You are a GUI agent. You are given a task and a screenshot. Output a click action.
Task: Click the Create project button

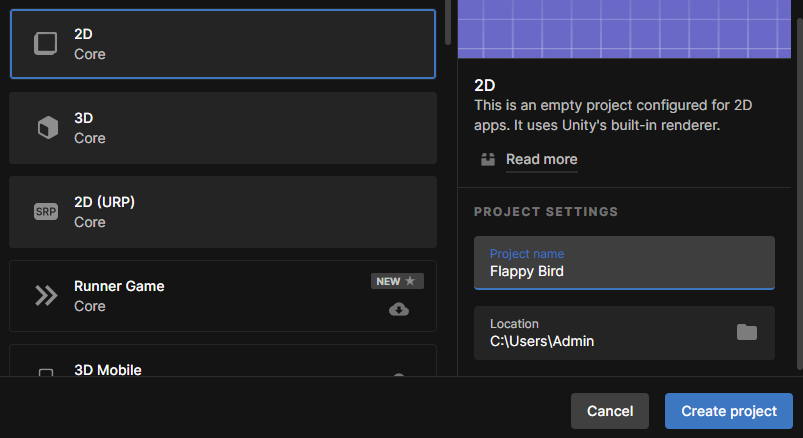[729, 411]
